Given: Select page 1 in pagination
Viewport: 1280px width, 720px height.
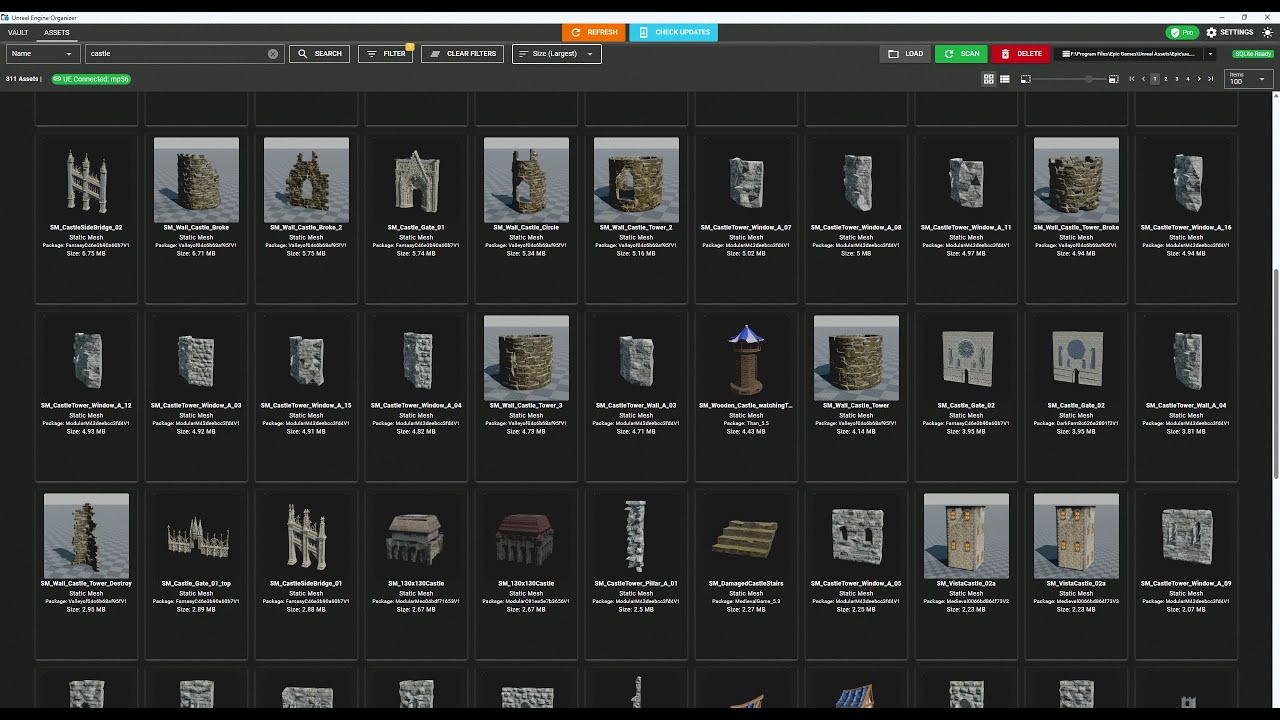Looking at the screenshot, I should click(1155, 79).
